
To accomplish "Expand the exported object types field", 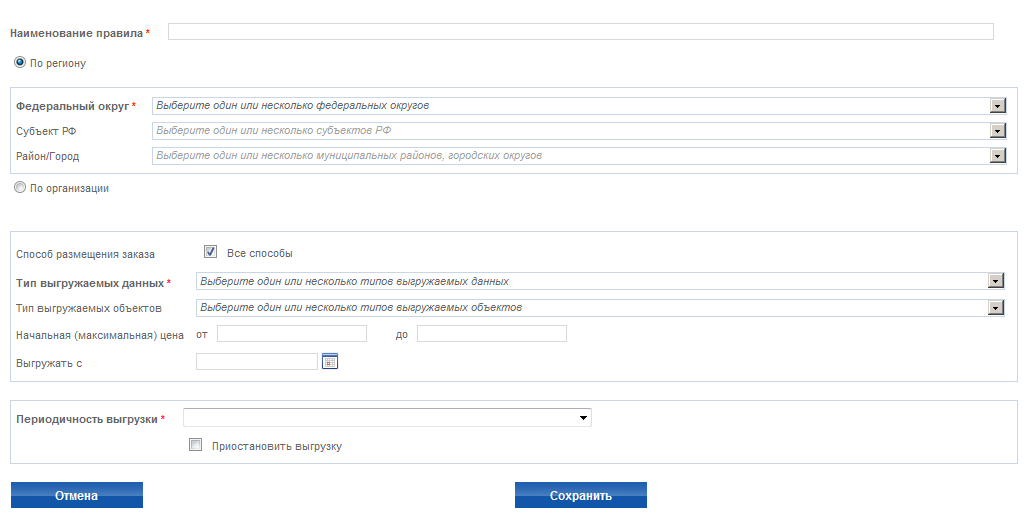I will (600, 307).
